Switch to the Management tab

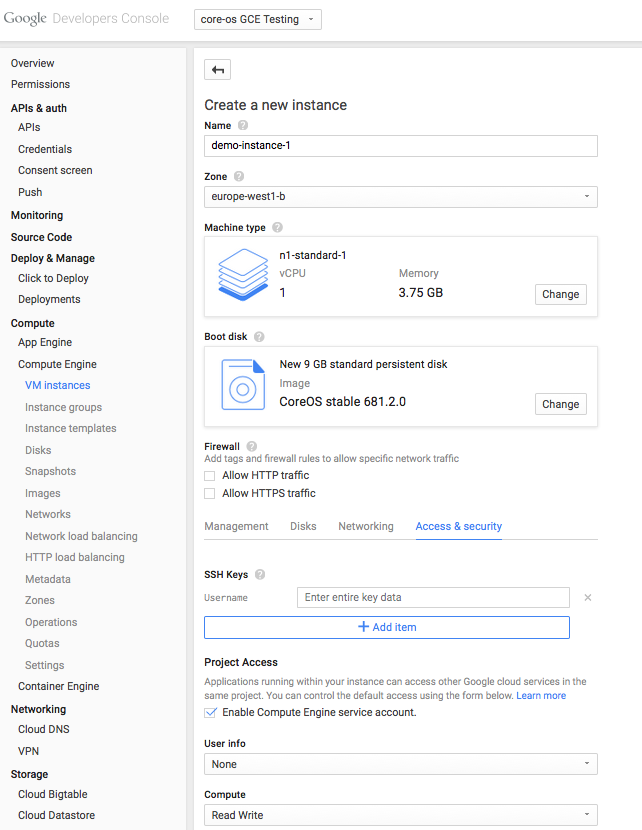237,526
